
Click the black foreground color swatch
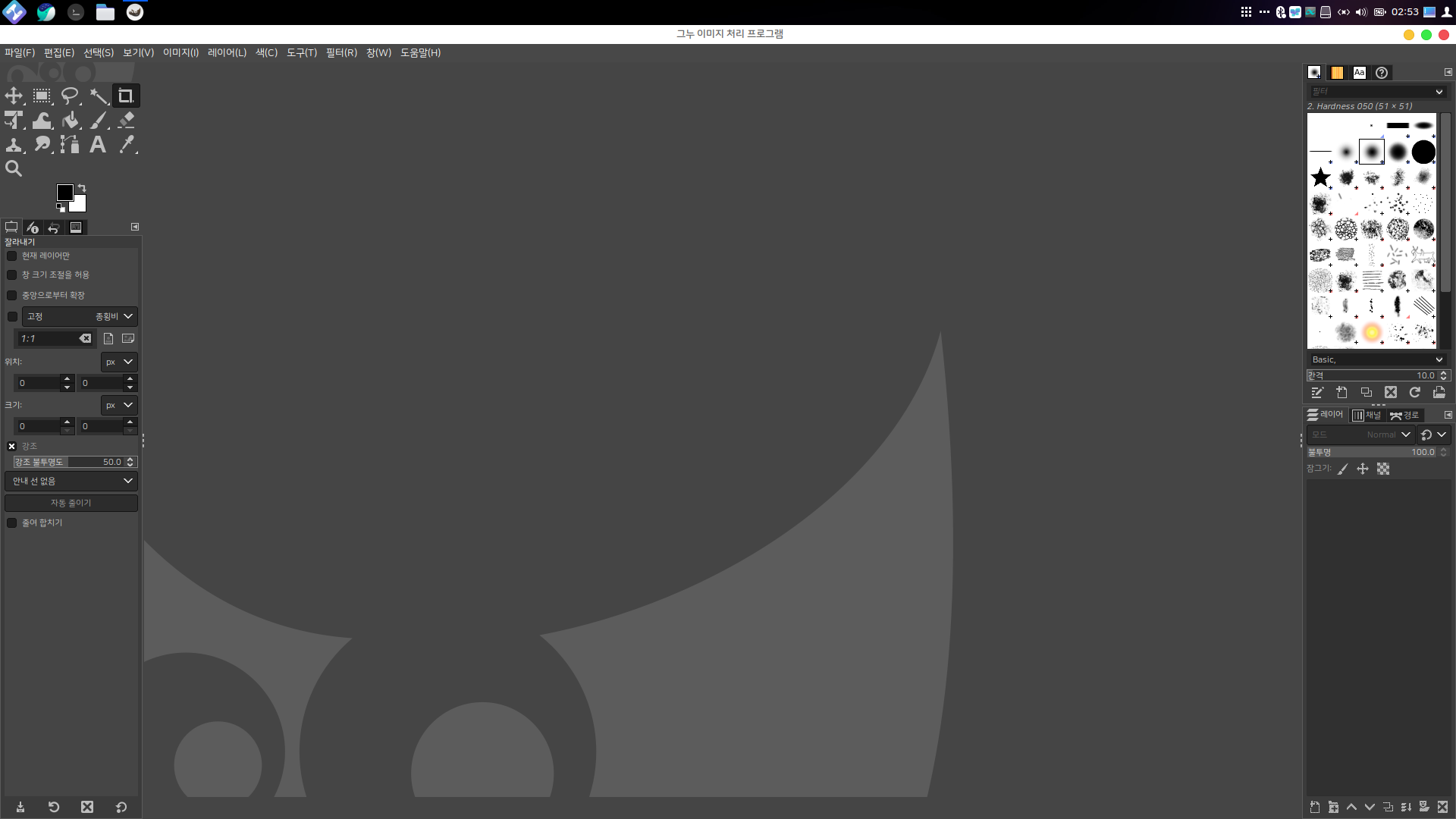[65, 193]
